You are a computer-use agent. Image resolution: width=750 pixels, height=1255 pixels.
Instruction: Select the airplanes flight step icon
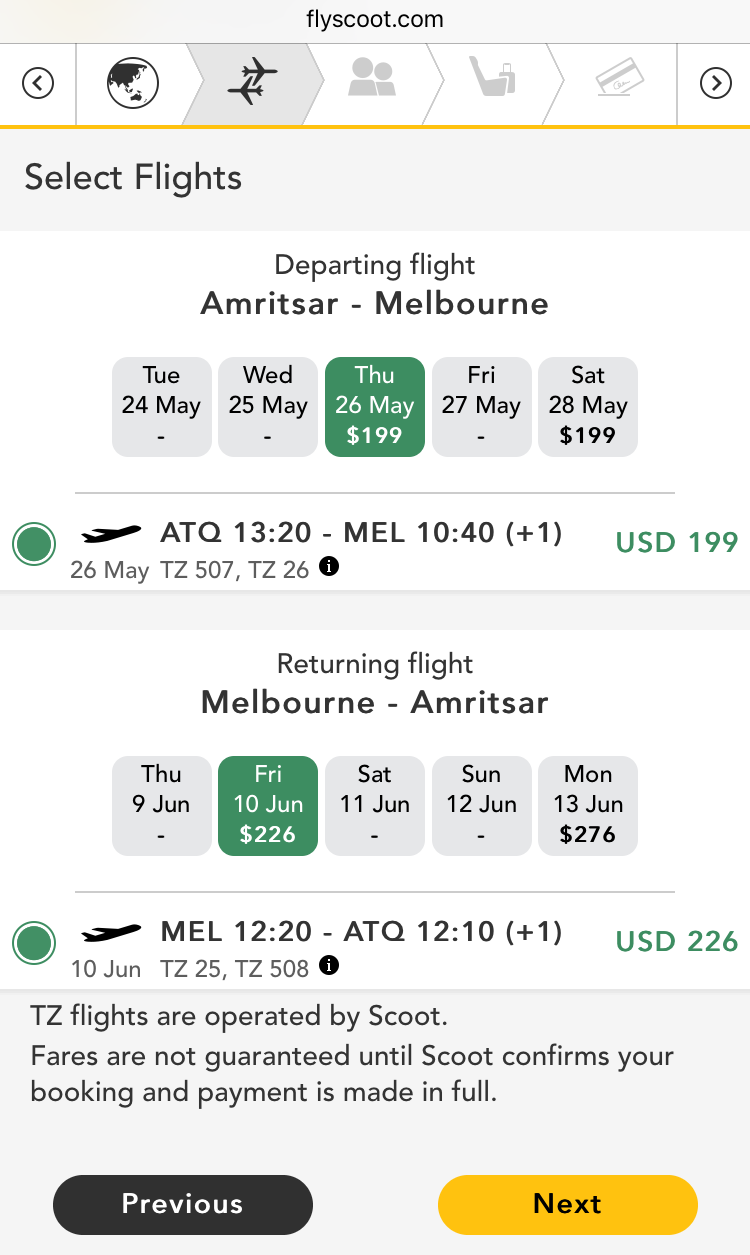[252, 83]
